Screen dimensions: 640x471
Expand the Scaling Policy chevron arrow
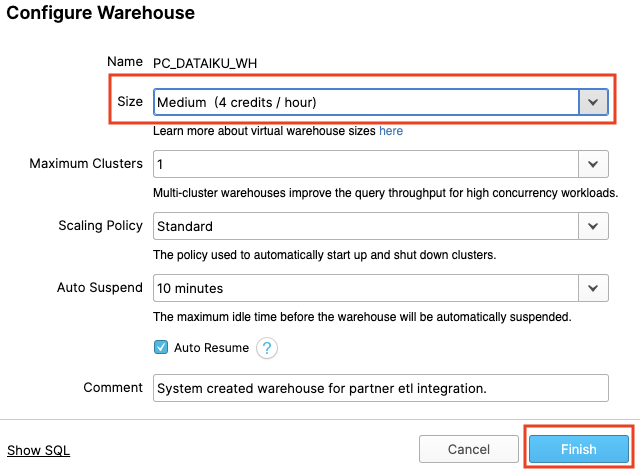click(593, 226)
